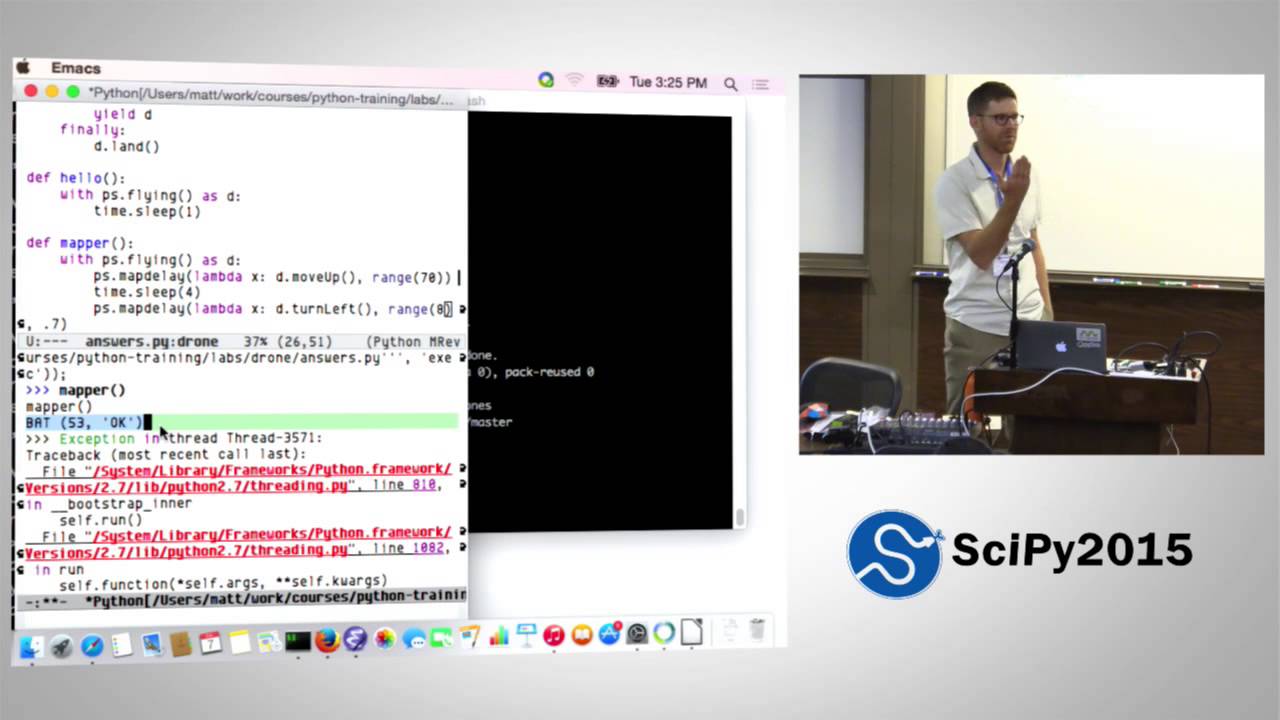Open Keynote podium icon in dock

coord(526,635)
